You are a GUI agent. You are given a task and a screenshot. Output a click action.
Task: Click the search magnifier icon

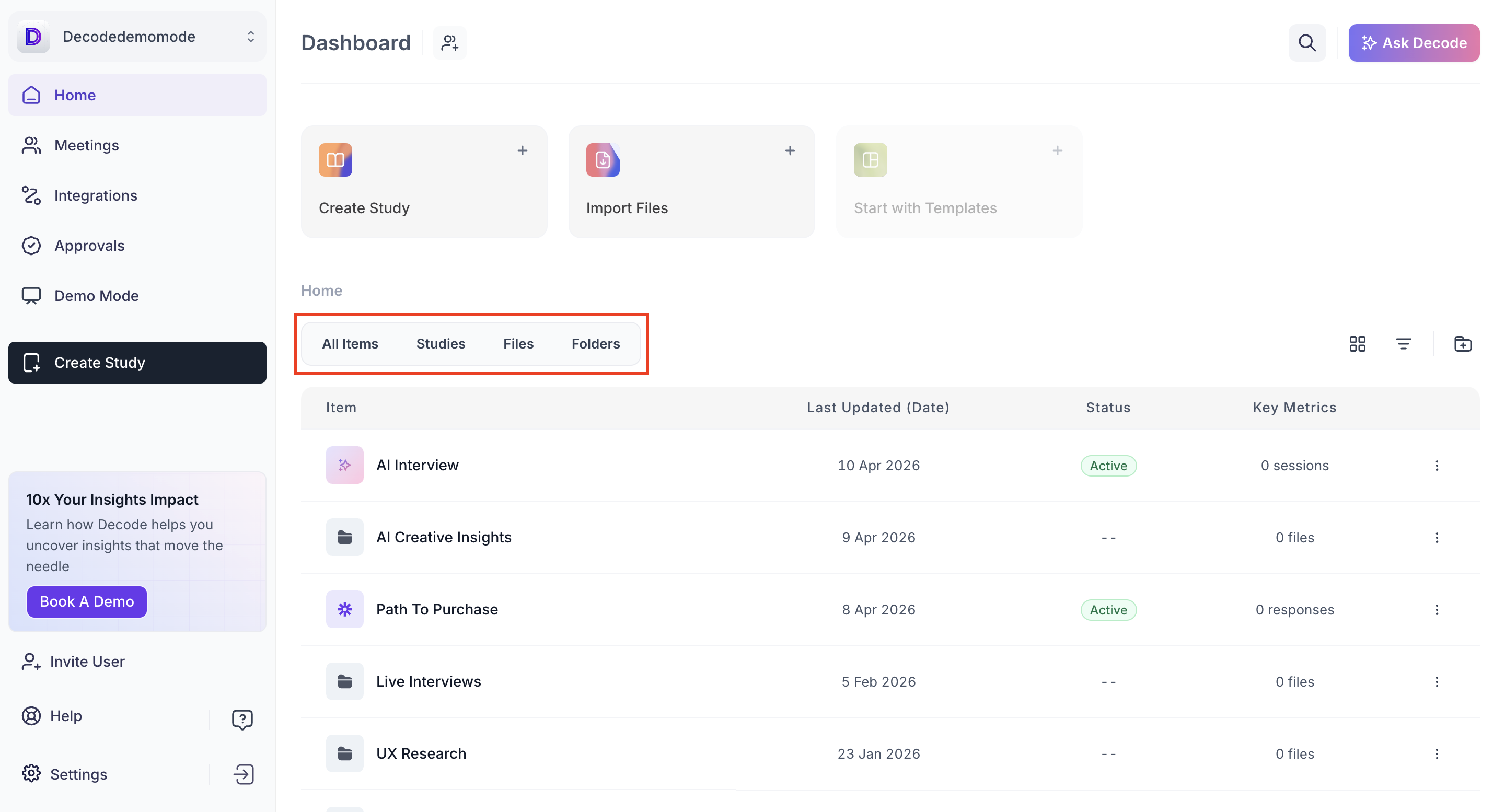click(x=1306, y=43)
